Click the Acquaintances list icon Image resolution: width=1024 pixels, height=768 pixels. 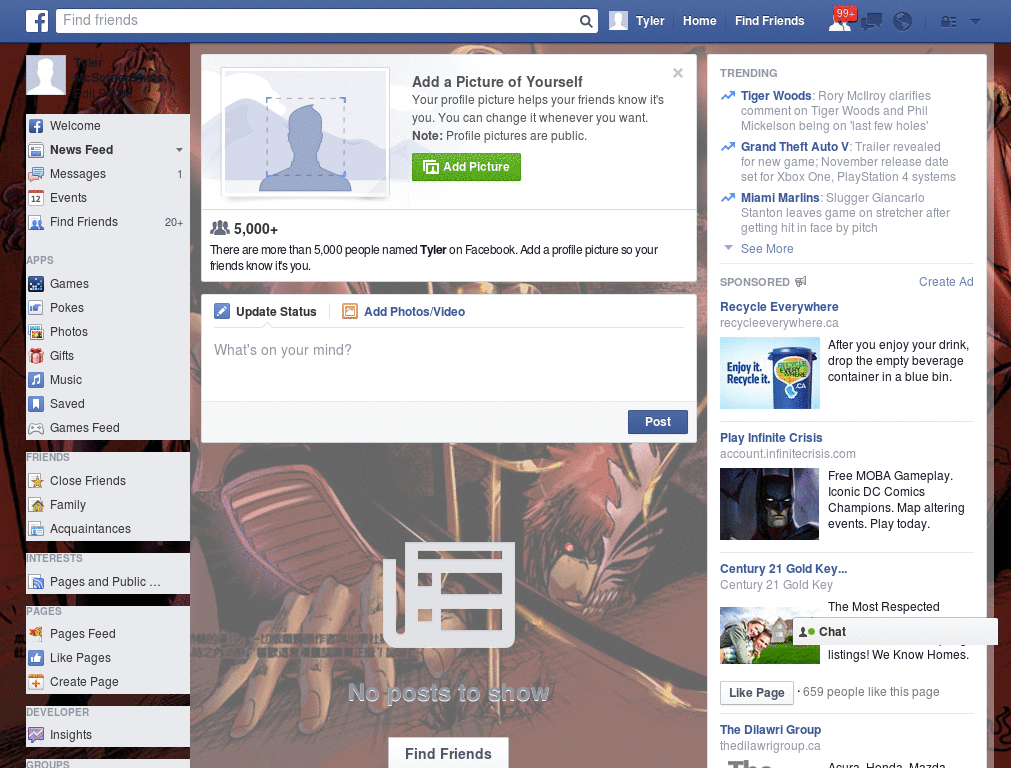(36, 529)
